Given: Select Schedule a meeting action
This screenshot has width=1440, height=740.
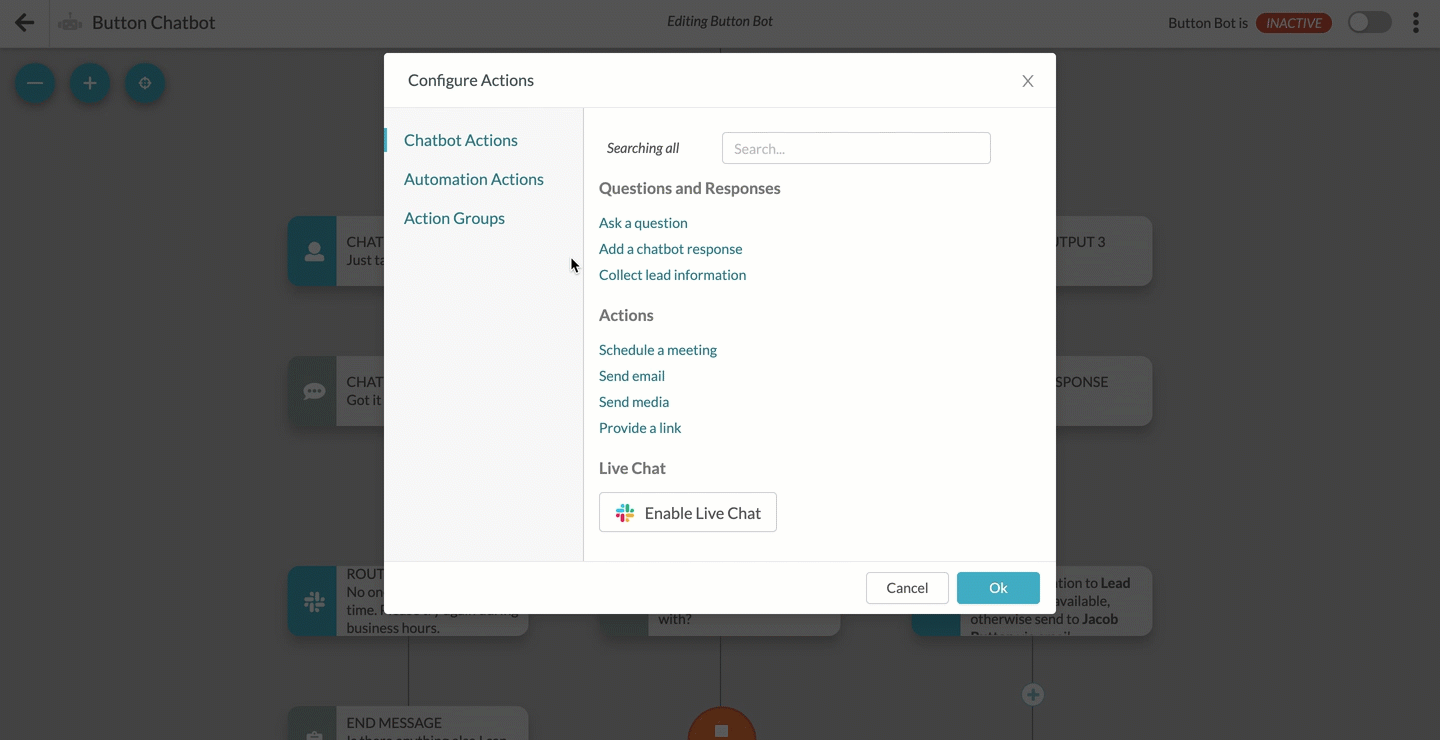Looking at the screenshot, I should (x=658, y=350).
